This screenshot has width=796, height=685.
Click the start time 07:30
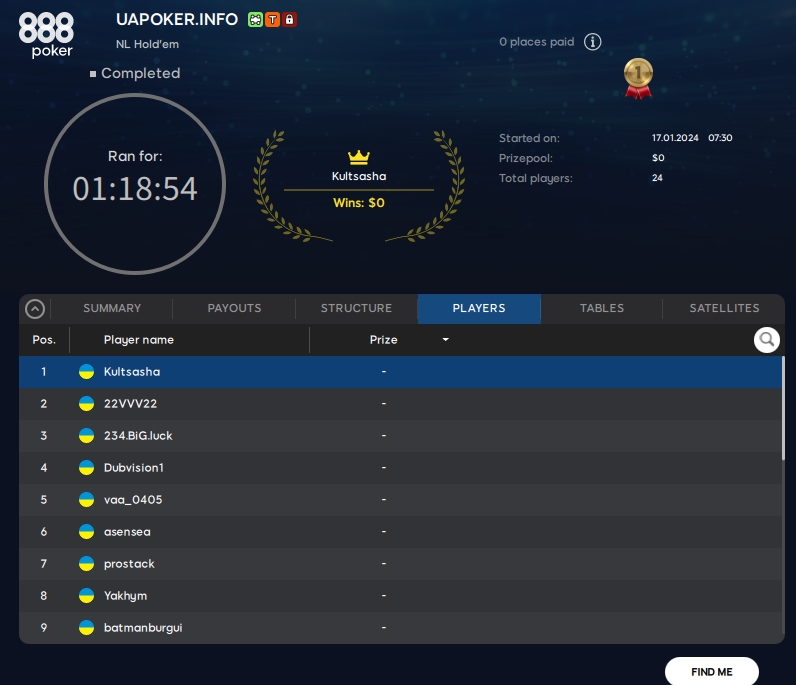720,138
